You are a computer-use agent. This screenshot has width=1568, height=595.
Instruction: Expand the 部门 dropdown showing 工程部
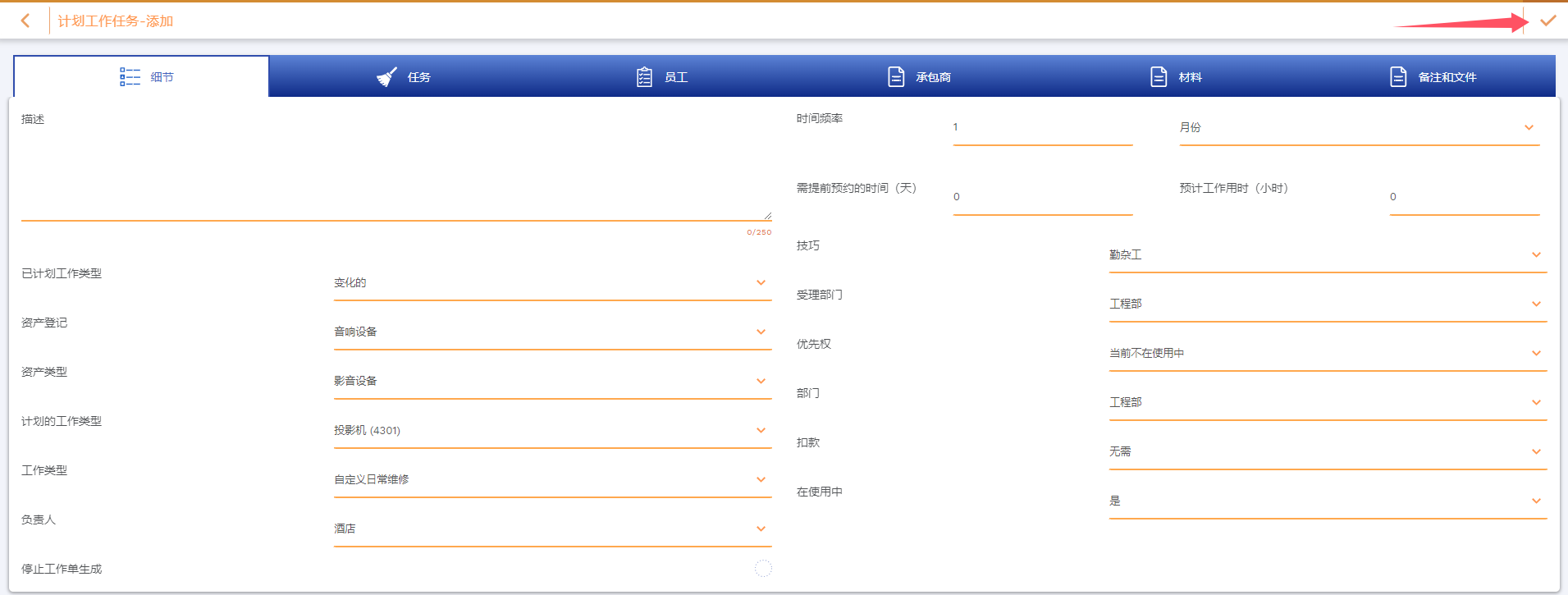1328,403
